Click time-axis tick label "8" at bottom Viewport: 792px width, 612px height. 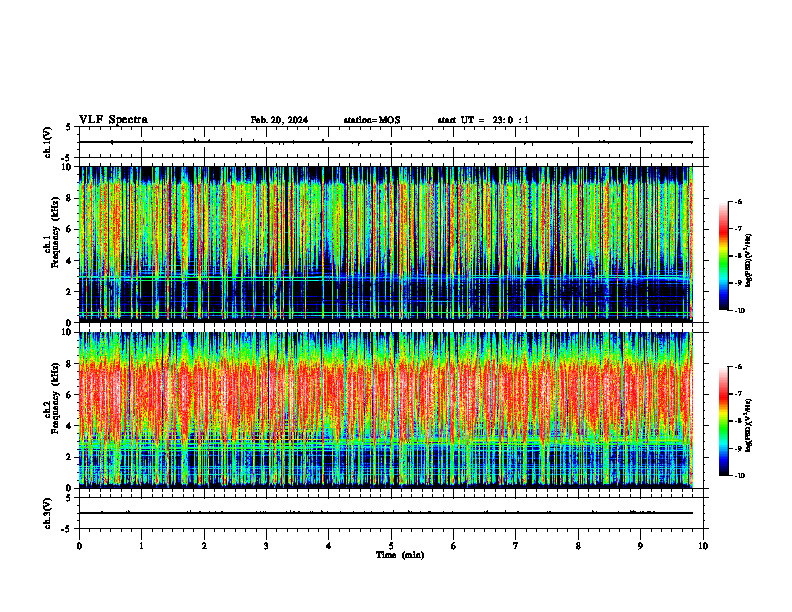[x=578, y=546]
